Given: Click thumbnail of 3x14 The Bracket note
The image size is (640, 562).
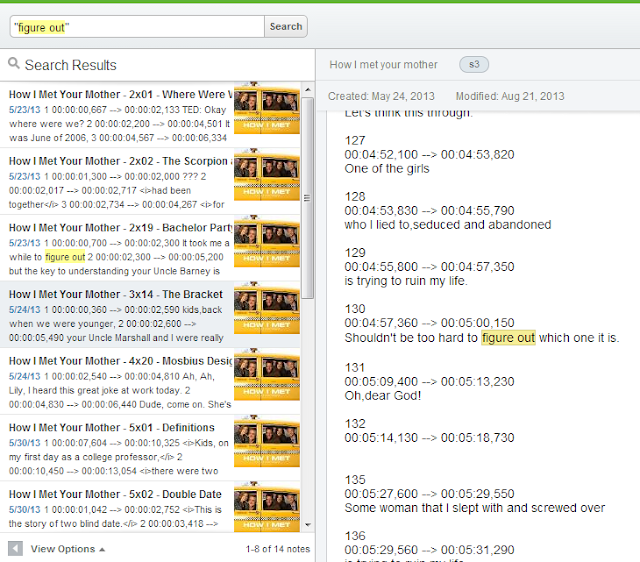Looking at the screenshot, I should pyautogui.click(x=267, y=308).
